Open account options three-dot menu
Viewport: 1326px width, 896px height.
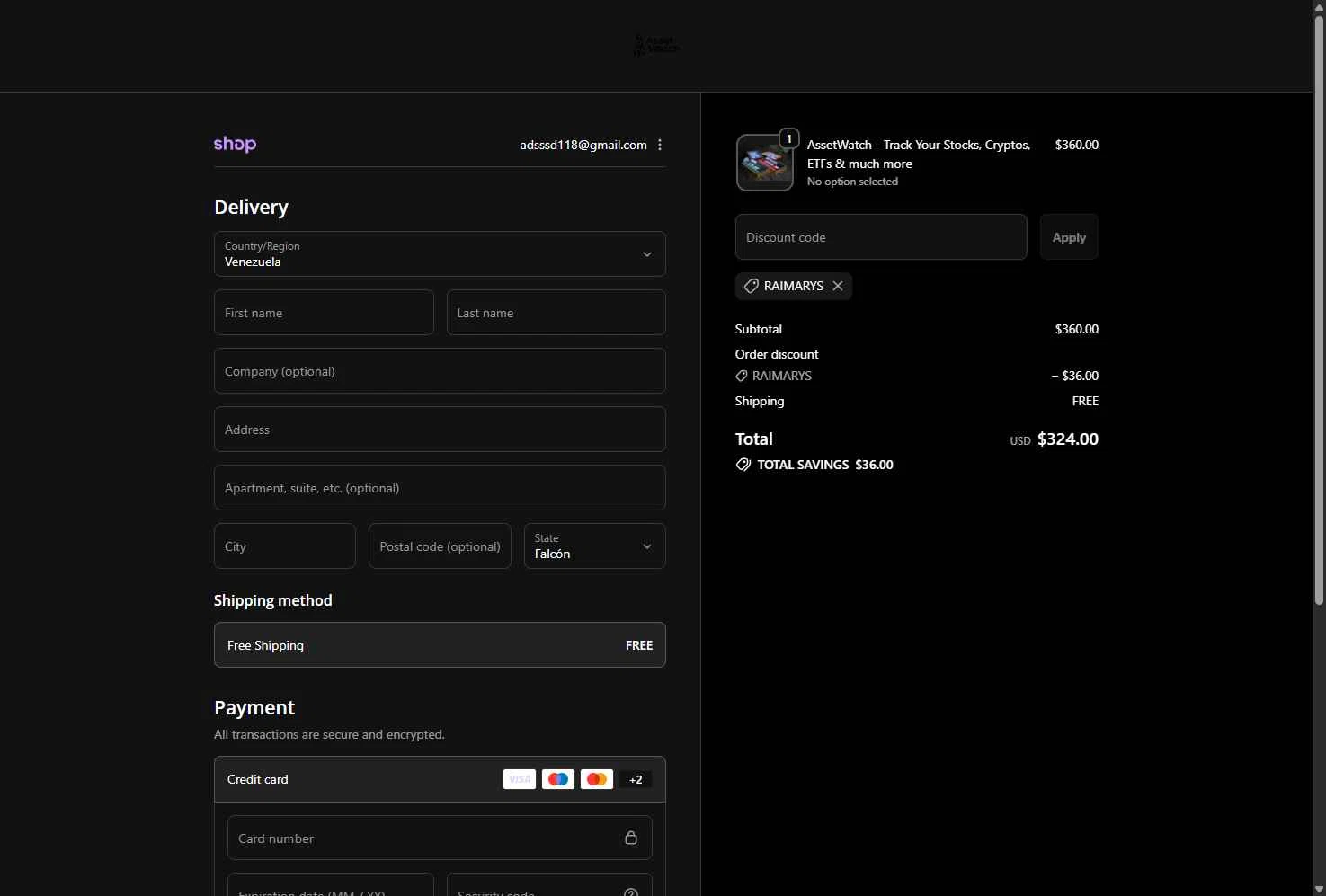(660, 145)
